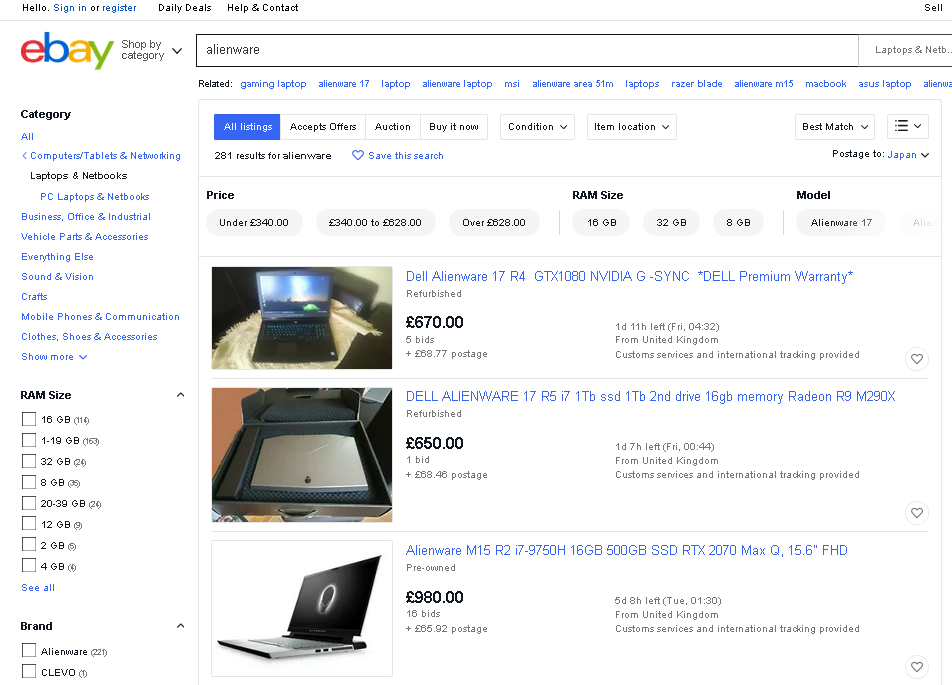The height and width of the screenshot is (685, 952).
Task: Switch to Buy it now tab
Action: point(454,127)
